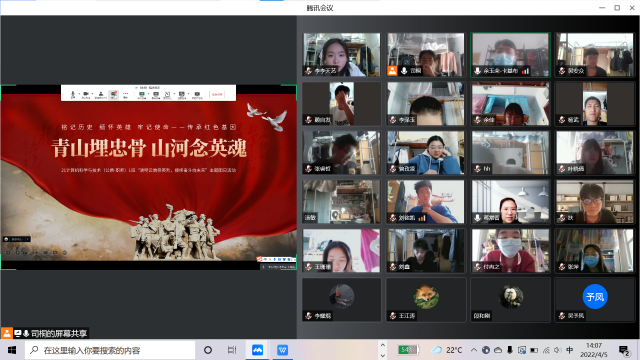Open the notification center icon with badge

(624, 350)
